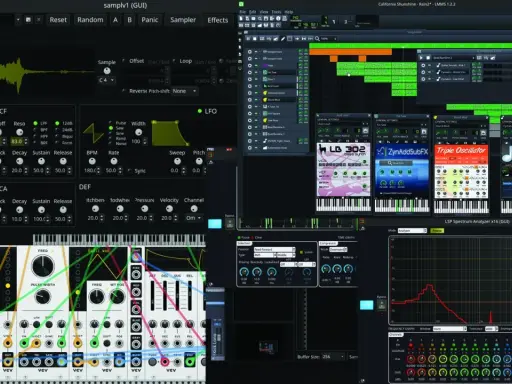Click the samplv1 waveform display
Image resolution: width=512 pixels, height=384 pixels.
coord(47,72)
